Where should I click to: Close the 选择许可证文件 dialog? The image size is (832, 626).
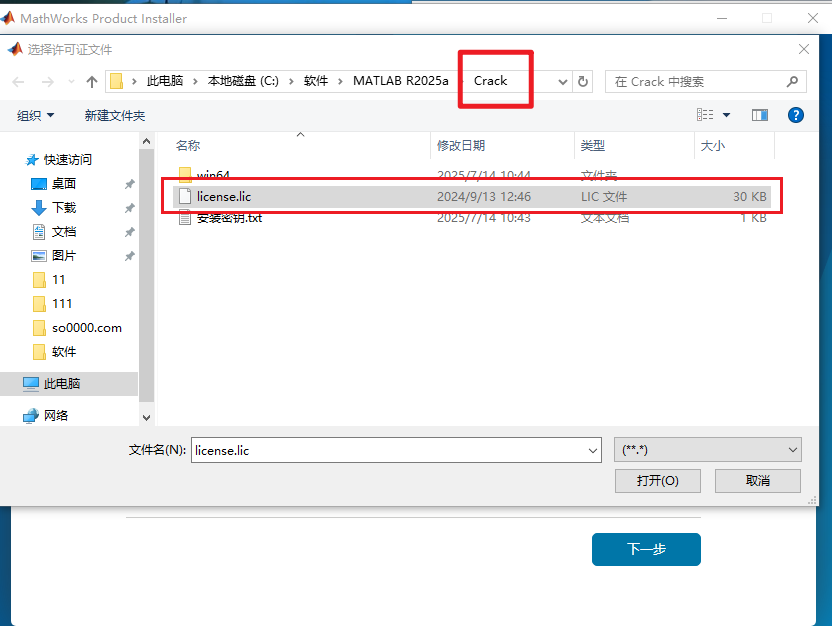pos(804,49)
